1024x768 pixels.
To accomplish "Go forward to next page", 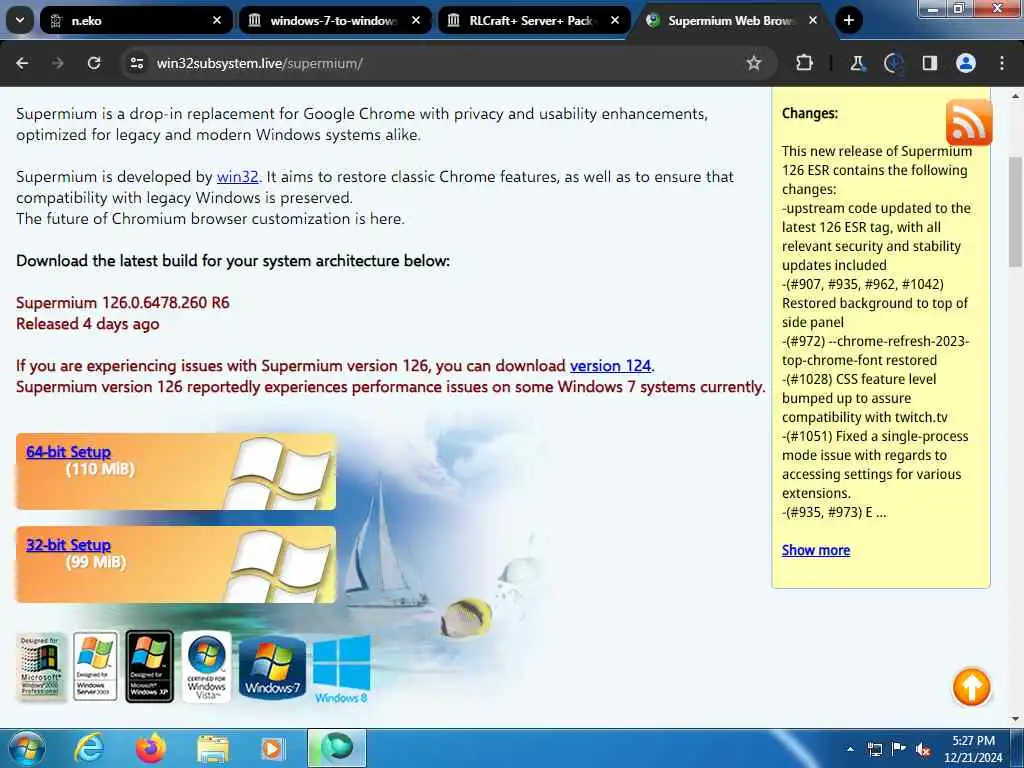I will [58, 63].
